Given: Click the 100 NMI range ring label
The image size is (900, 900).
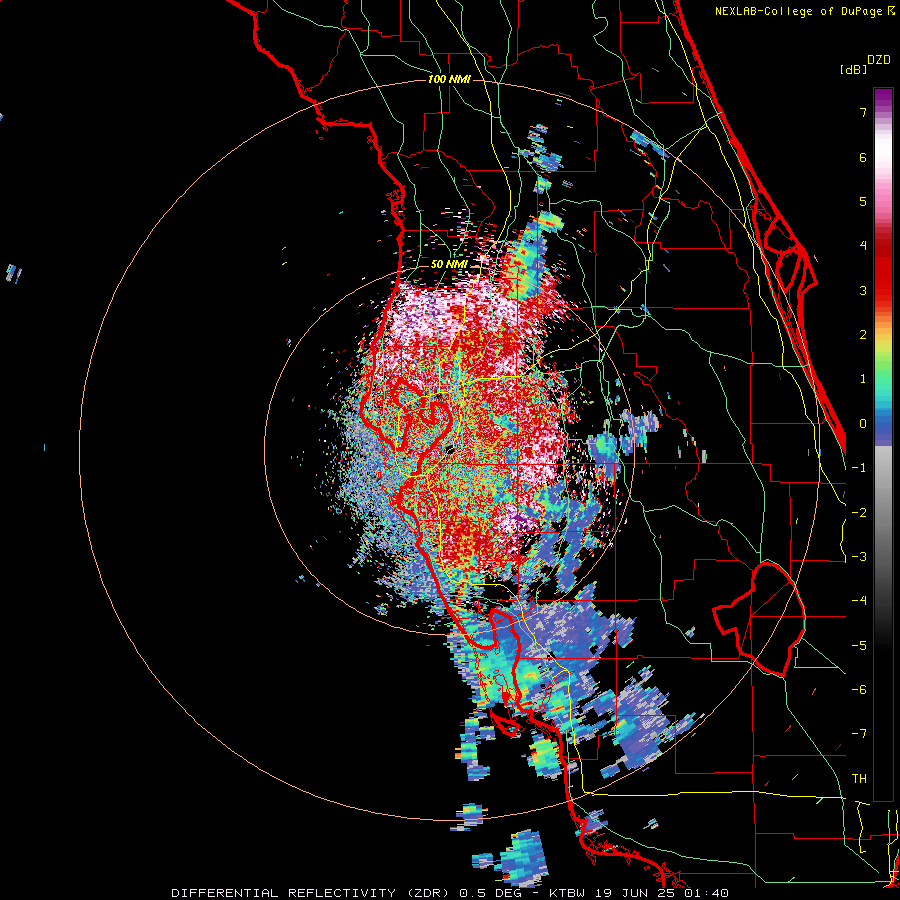Looking at the screenshot, I should pos(449,79).
